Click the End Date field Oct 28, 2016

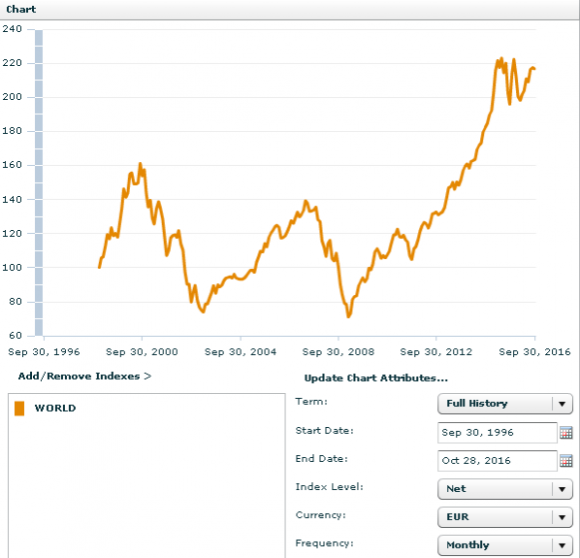497,461
